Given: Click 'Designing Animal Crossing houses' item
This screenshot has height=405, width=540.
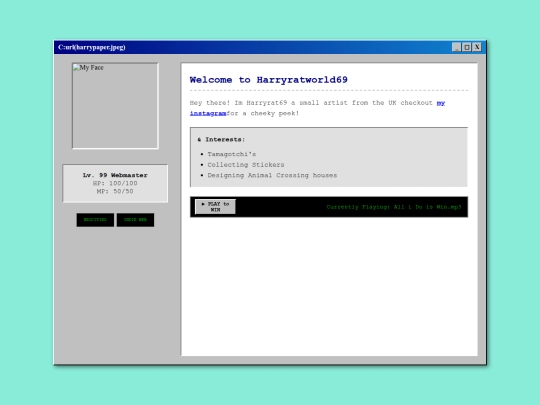Looking at the screenshot, I should pyautogui.click(x=272, y=175).
